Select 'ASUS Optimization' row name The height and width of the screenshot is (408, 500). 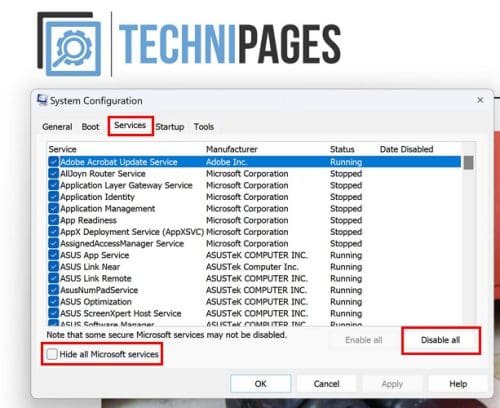coord(96,302)
